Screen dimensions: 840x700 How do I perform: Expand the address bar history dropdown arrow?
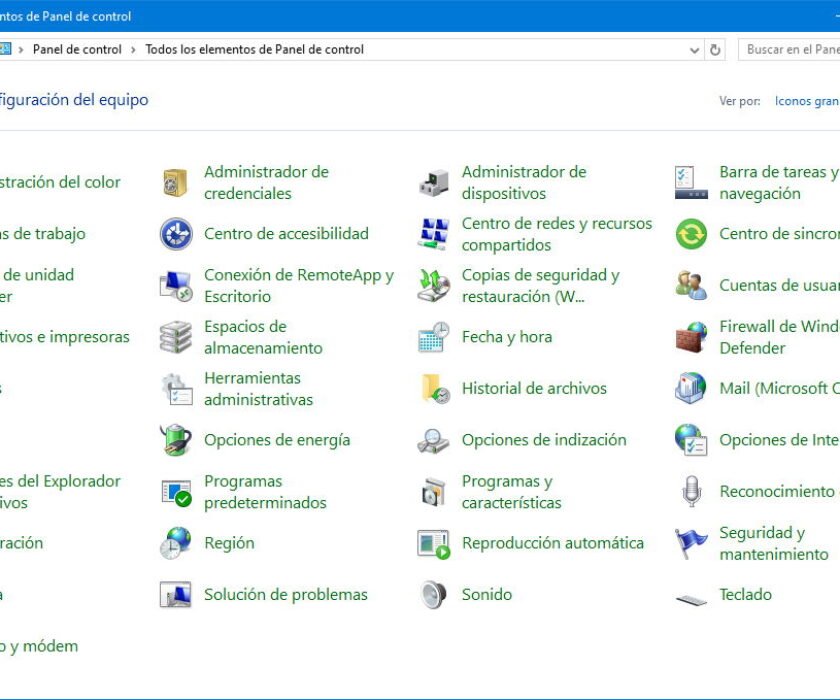click(694, 50)
